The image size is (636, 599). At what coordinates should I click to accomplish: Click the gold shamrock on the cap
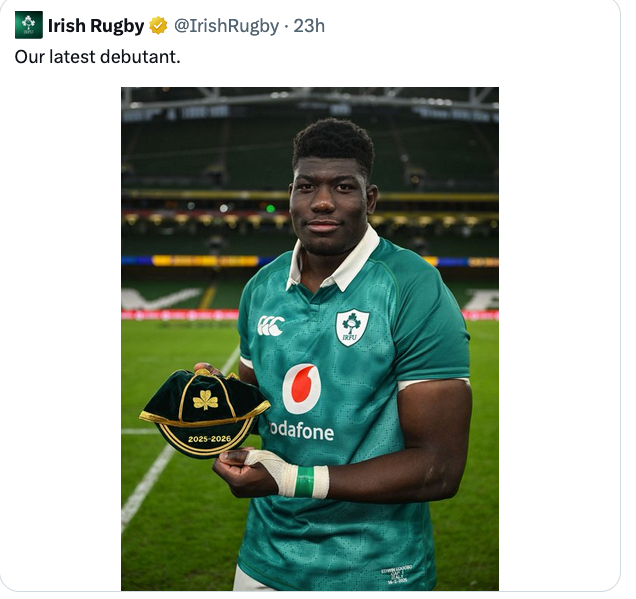click(206, 400)
